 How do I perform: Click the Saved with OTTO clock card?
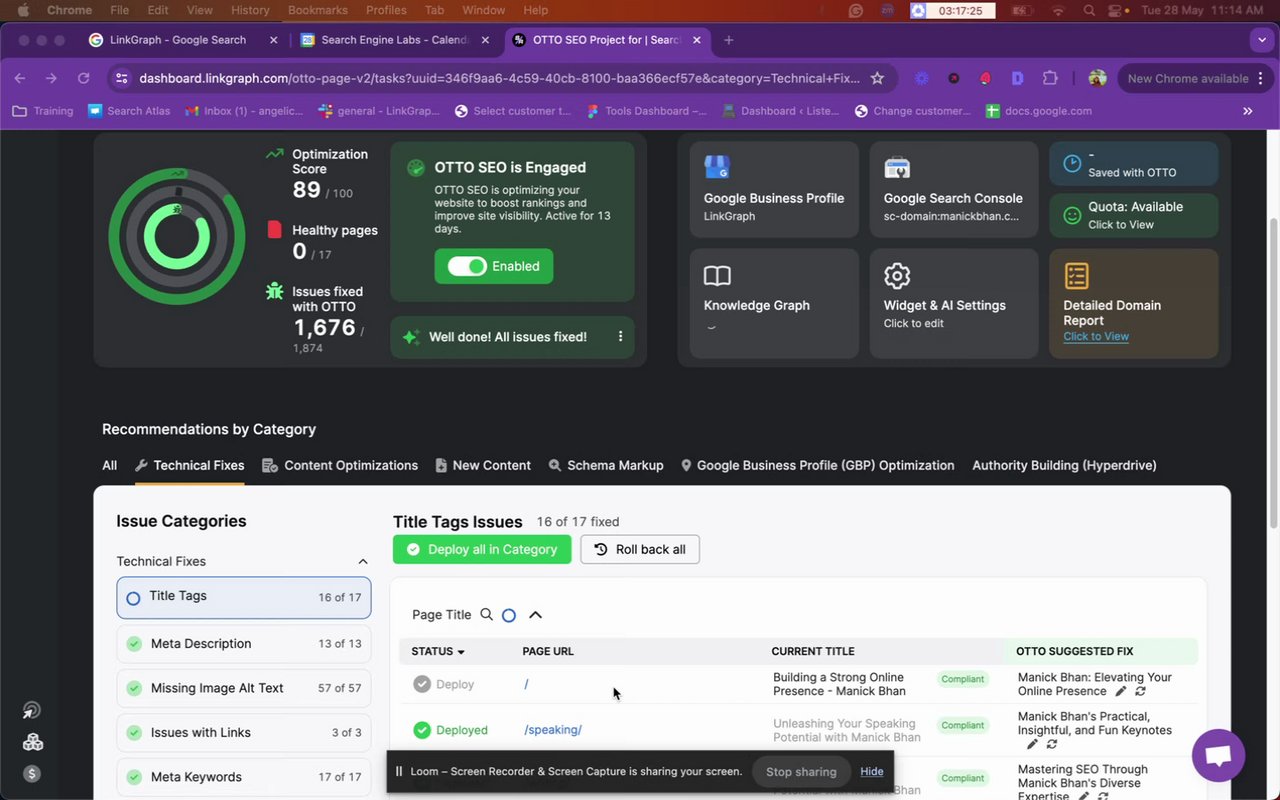pos(1133,164)
